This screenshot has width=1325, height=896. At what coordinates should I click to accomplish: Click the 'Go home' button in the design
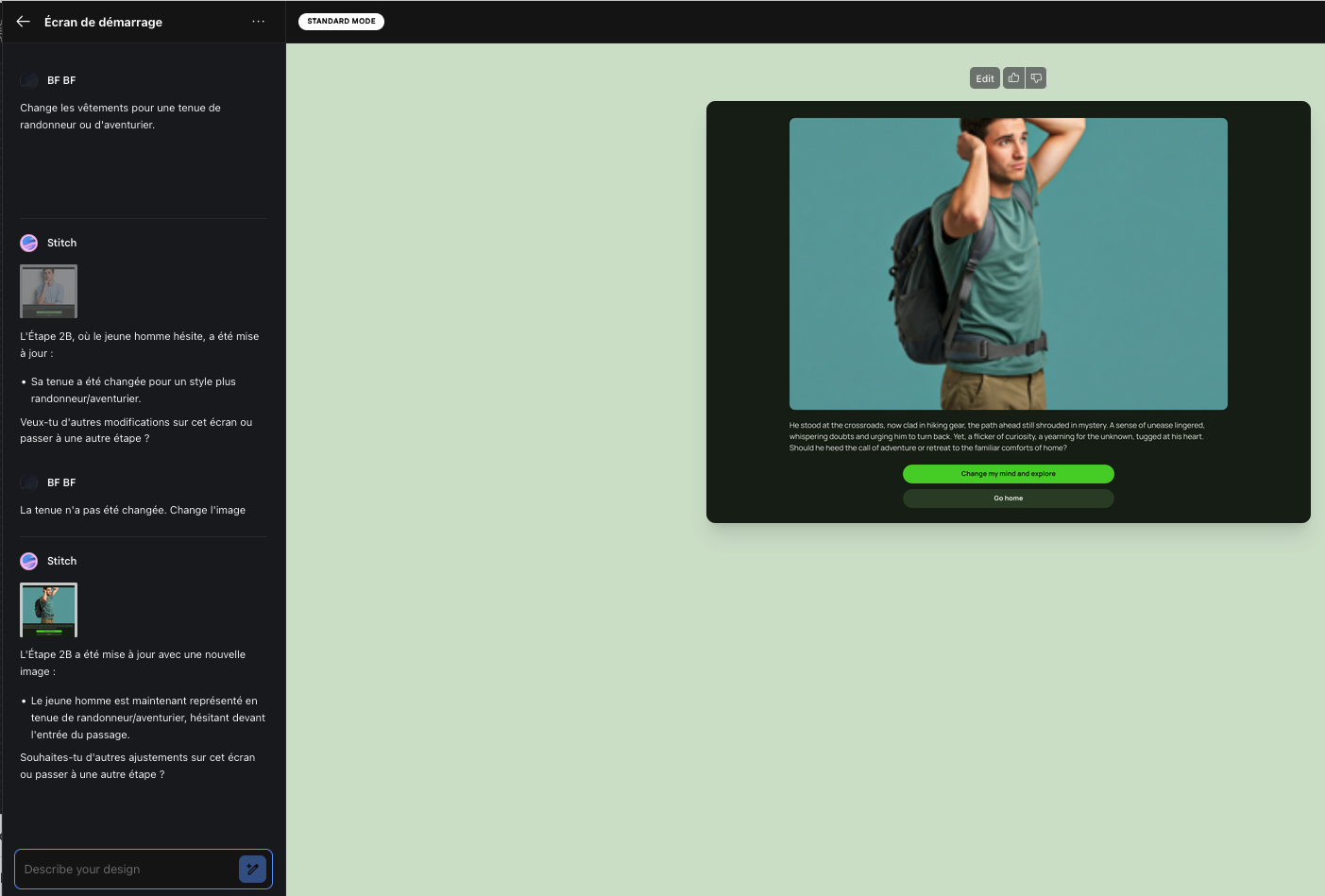1008,499
